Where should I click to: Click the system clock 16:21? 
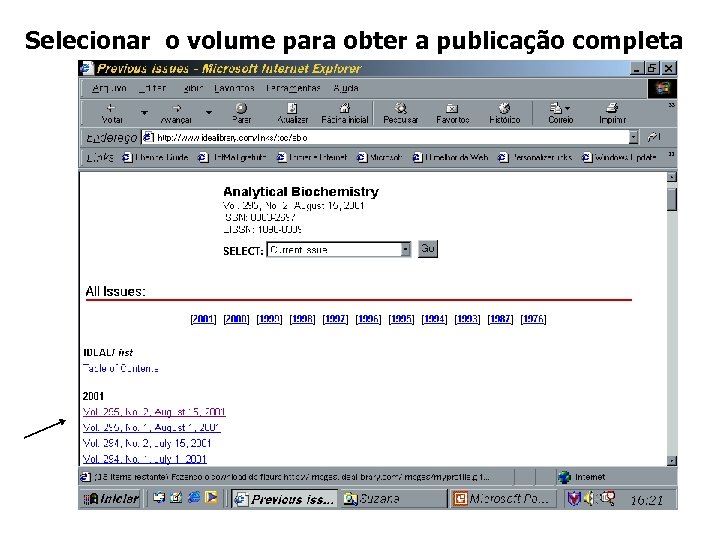pos(647,500)
